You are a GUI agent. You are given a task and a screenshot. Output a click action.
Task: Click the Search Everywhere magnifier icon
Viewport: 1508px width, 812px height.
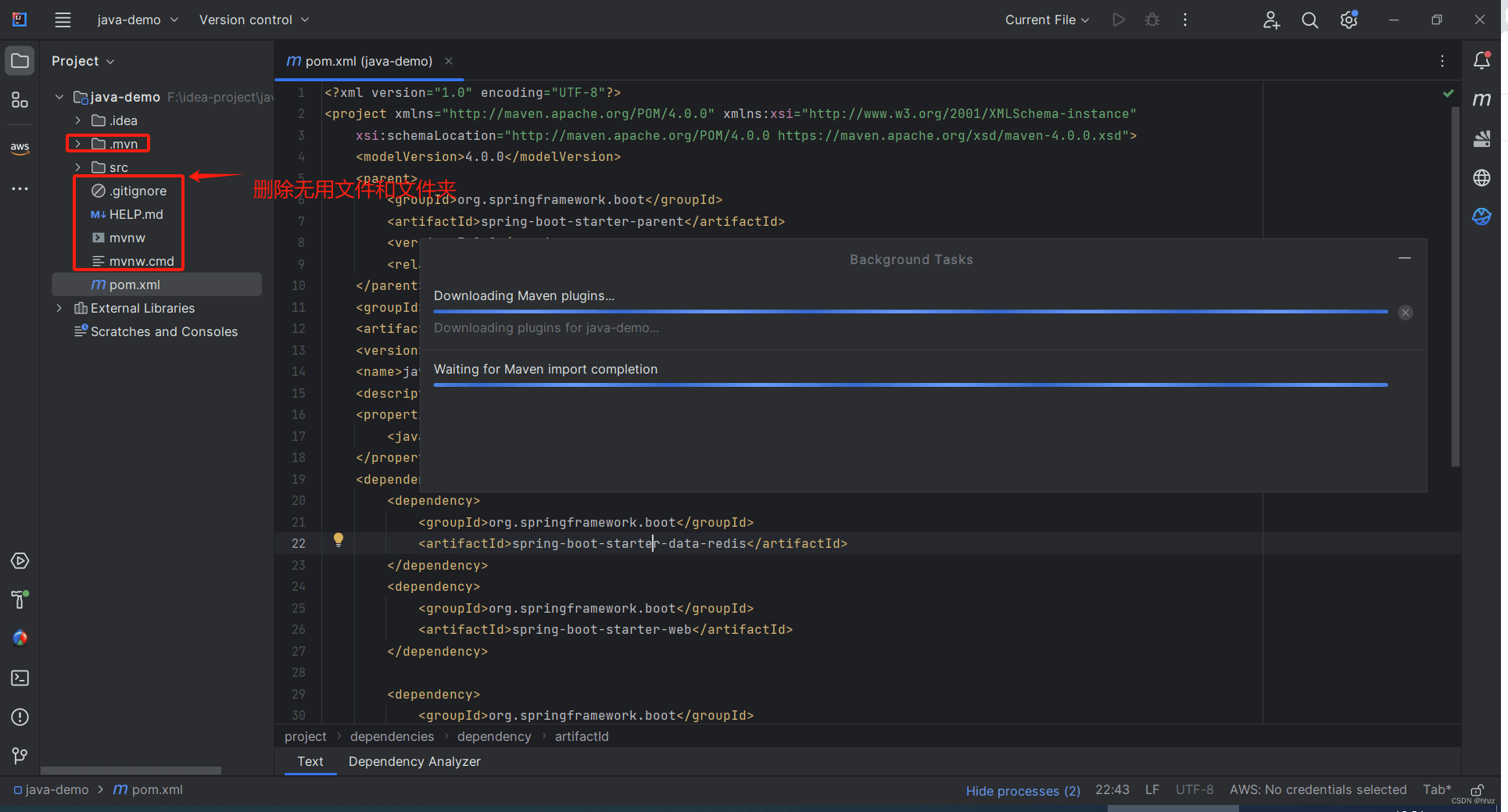(x=1309, y=20)
